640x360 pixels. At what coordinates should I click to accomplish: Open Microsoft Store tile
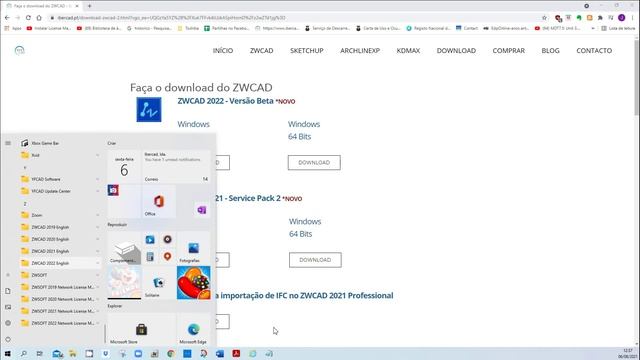[141, 329]
